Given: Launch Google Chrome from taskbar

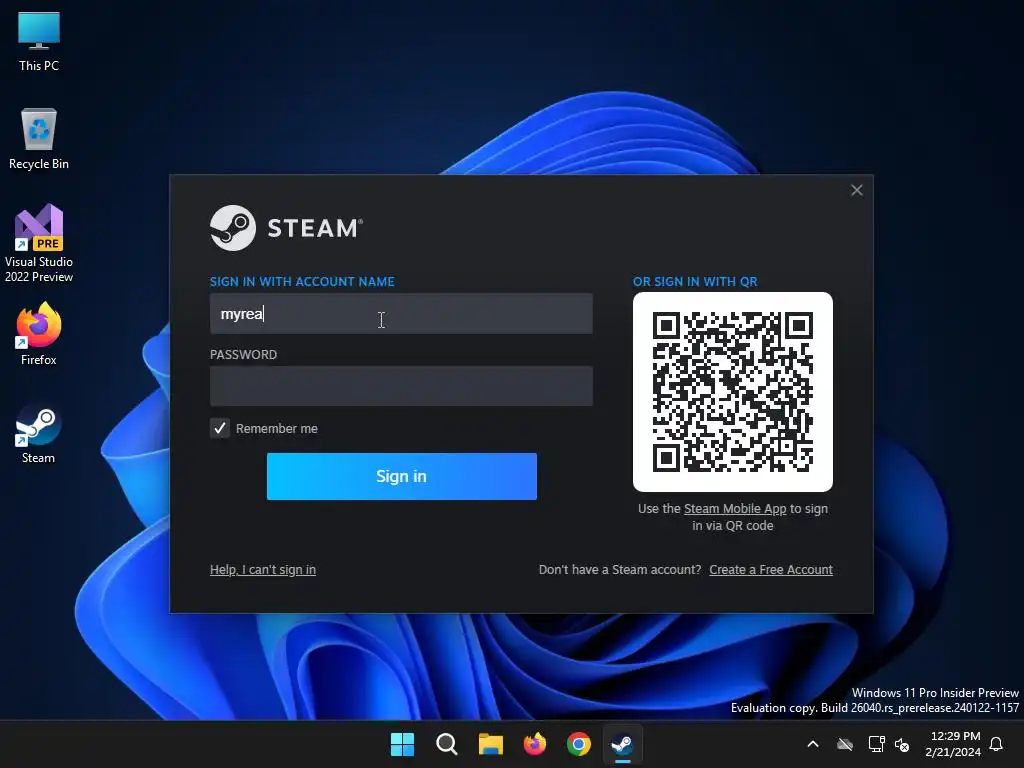Looking at the screenshot, I should coord(579,744).
